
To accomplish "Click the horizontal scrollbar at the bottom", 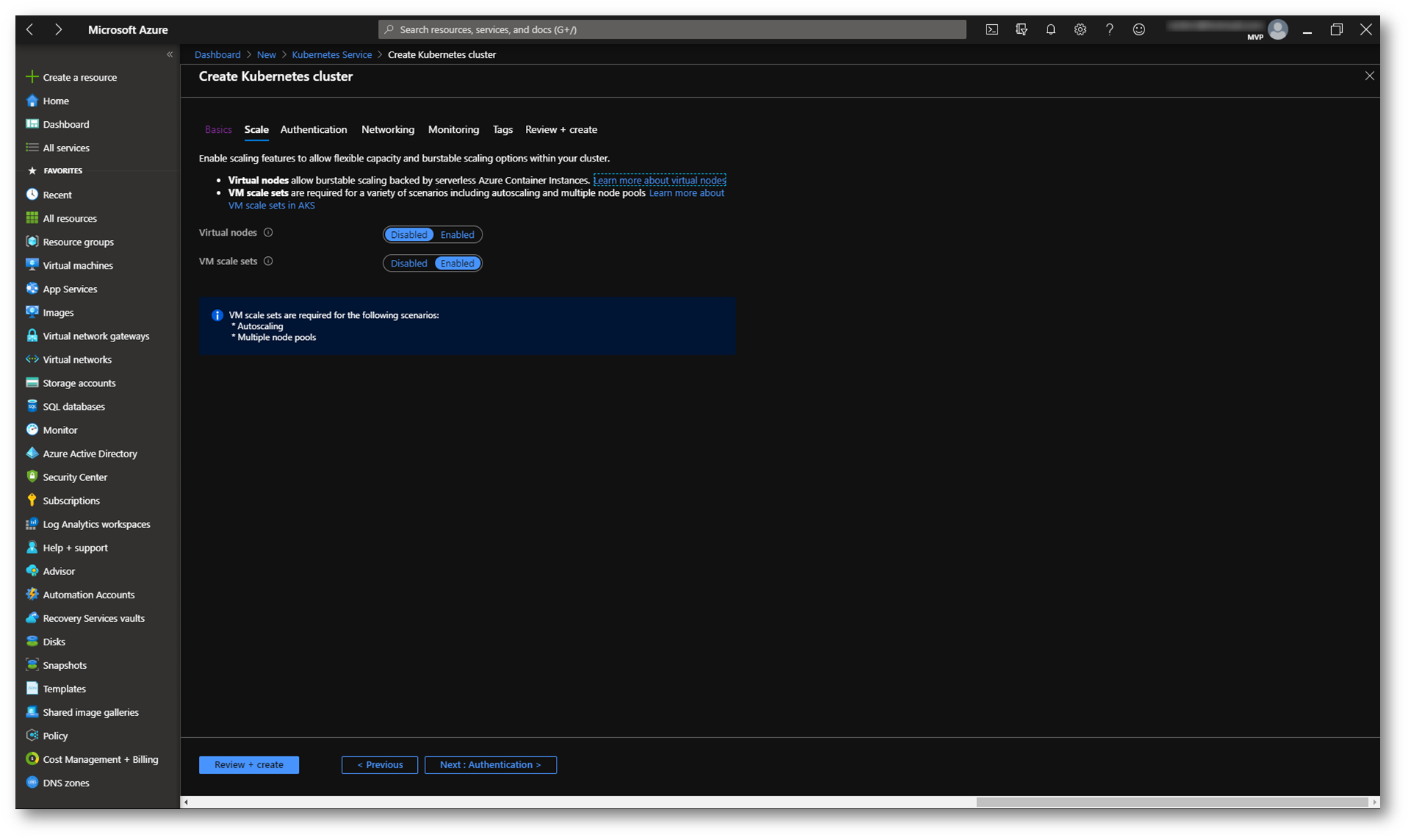I will click(1171, 802).
